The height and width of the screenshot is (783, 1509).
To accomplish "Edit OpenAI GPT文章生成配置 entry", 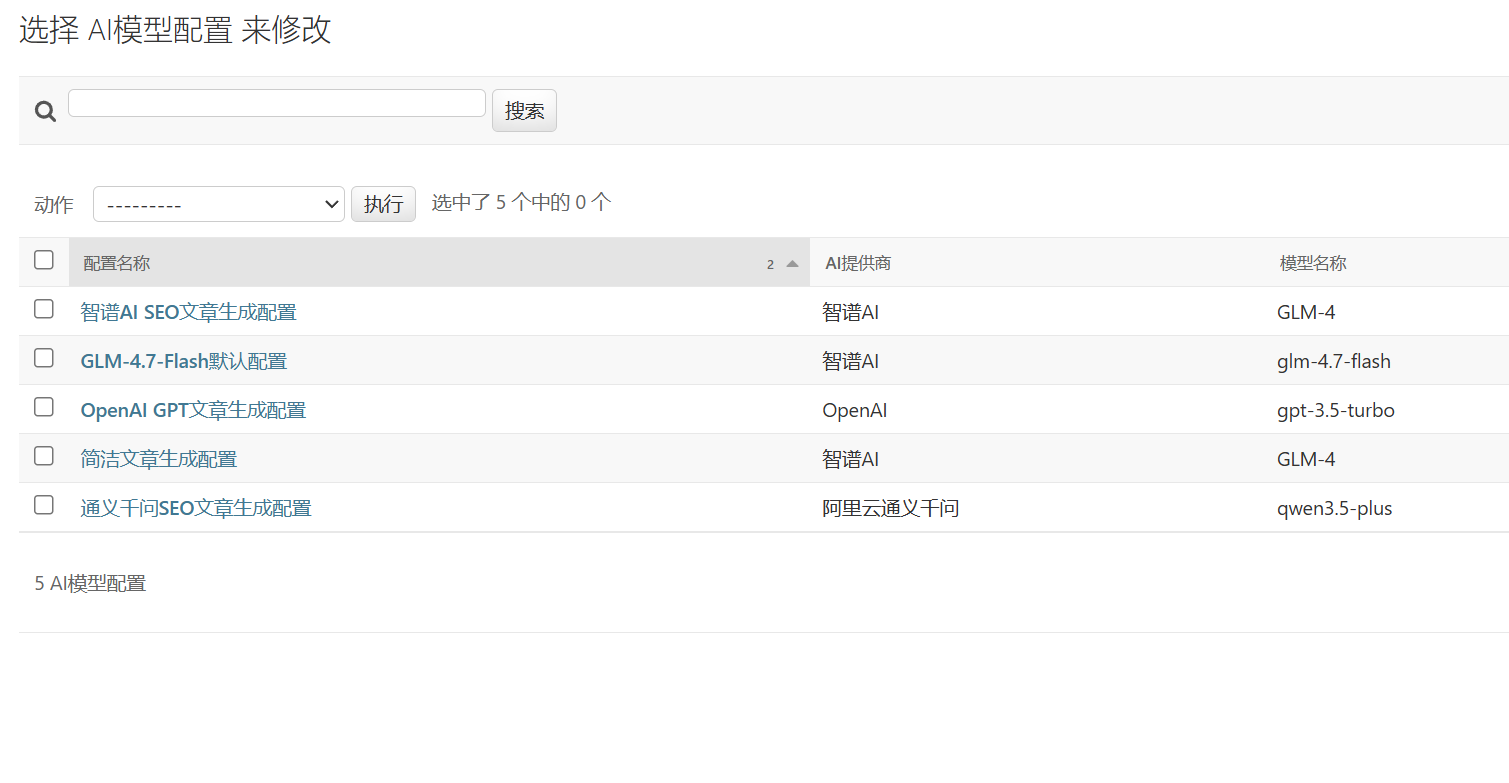I will pos(193,410).
